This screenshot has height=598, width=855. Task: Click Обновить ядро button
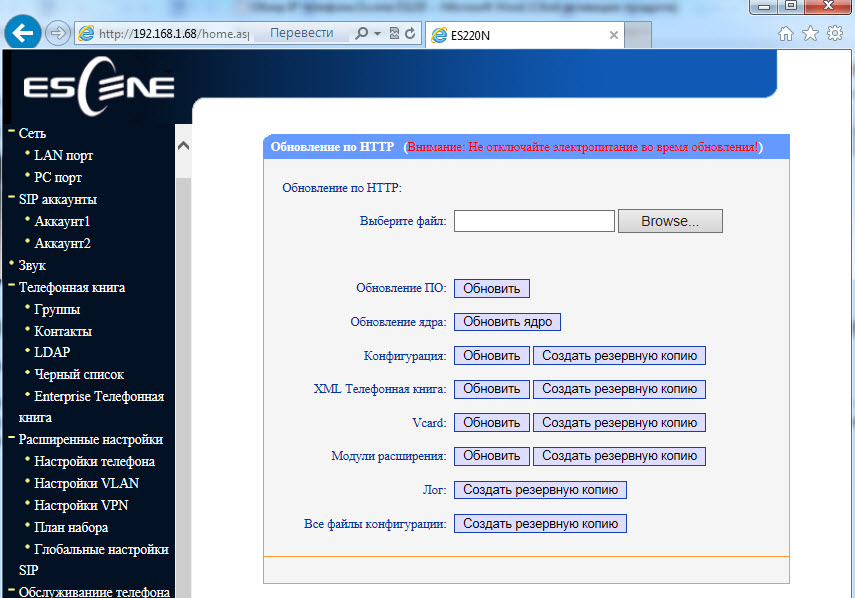tap(507, 322)
